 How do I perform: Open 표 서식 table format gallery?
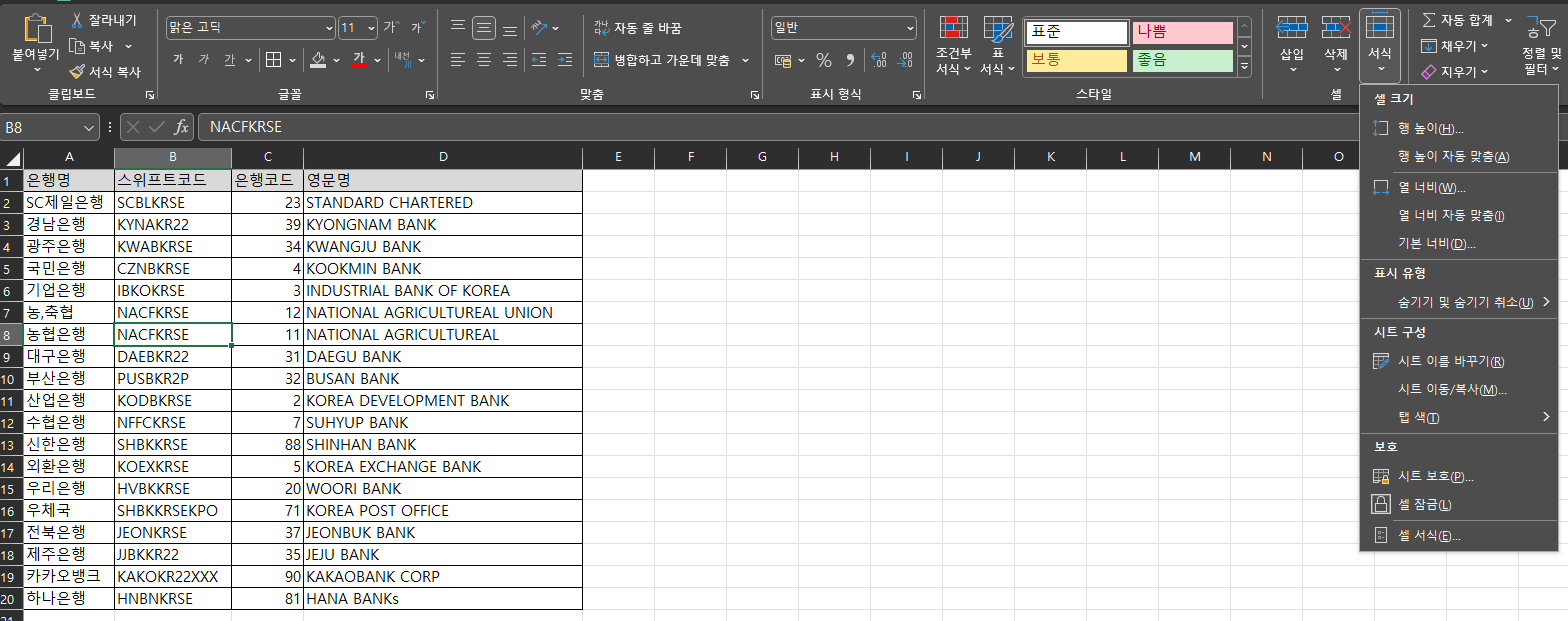pos(998,46)
